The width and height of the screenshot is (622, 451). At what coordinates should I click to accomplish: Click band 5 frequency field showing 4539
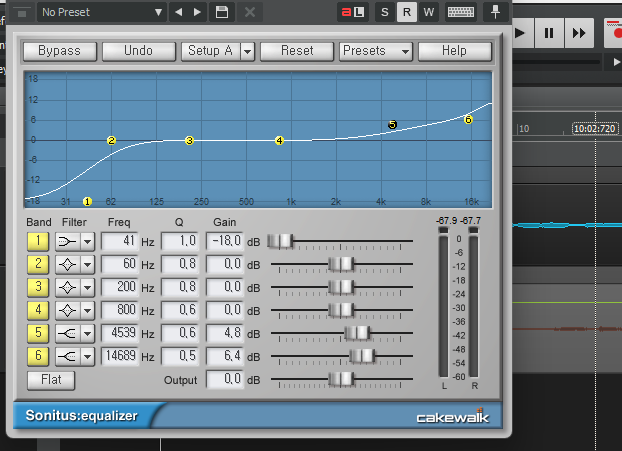coord(119,333)
